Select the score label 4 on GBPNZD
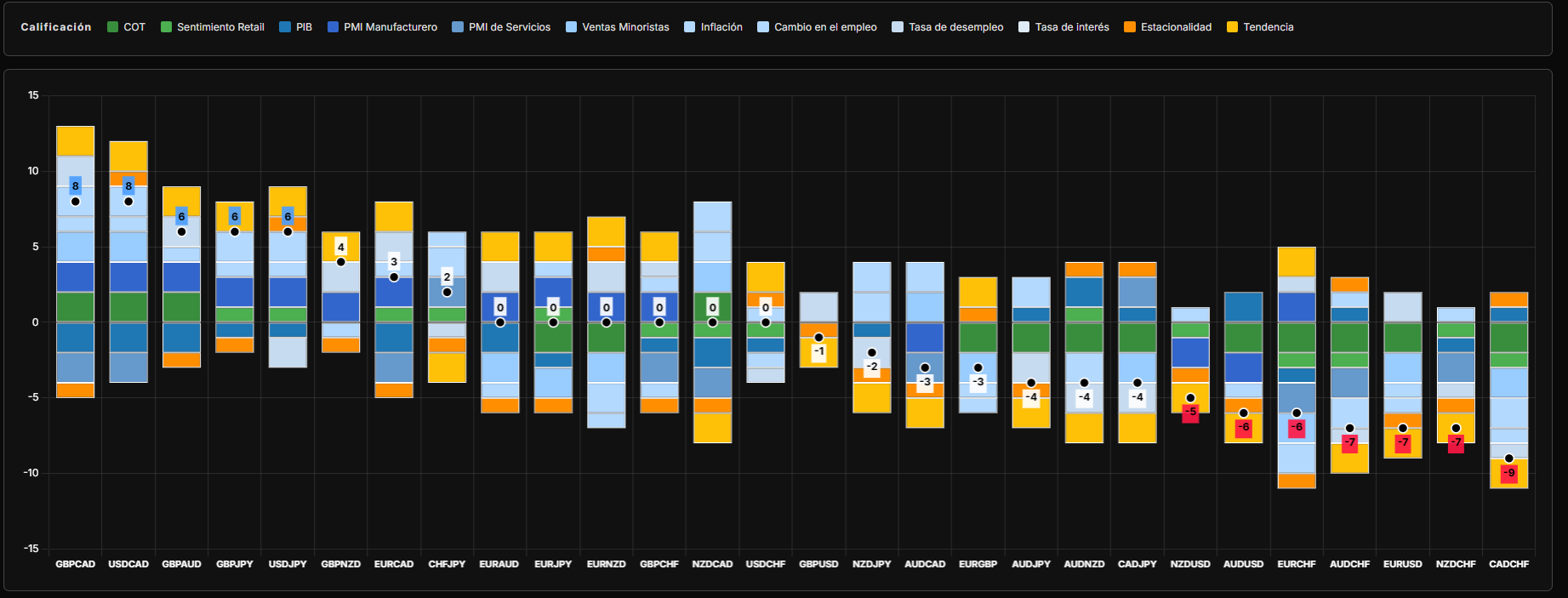This screenshot has height=598, width=1568. coord(340,248)
